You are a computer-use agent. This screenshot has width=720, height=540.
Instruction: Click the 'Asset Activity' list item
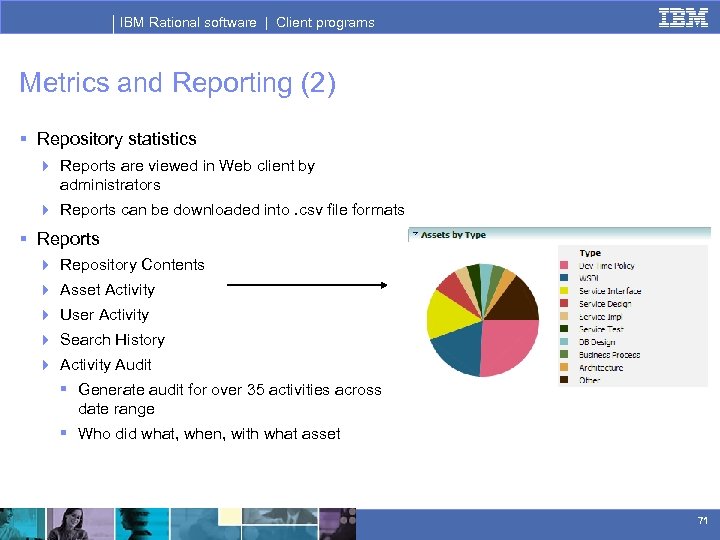pos(107,290)
